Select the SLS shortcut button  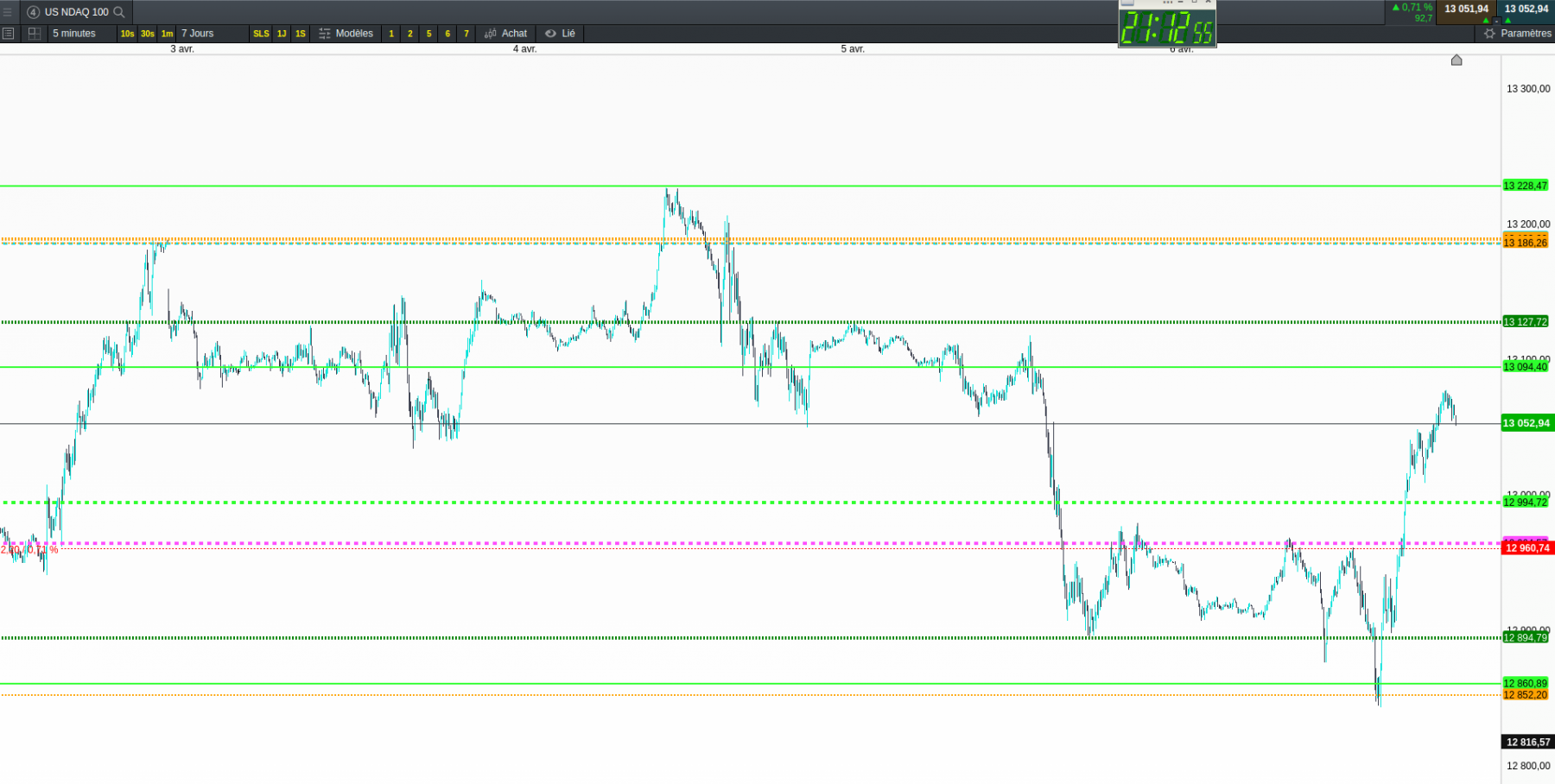[x=261, y=34]
